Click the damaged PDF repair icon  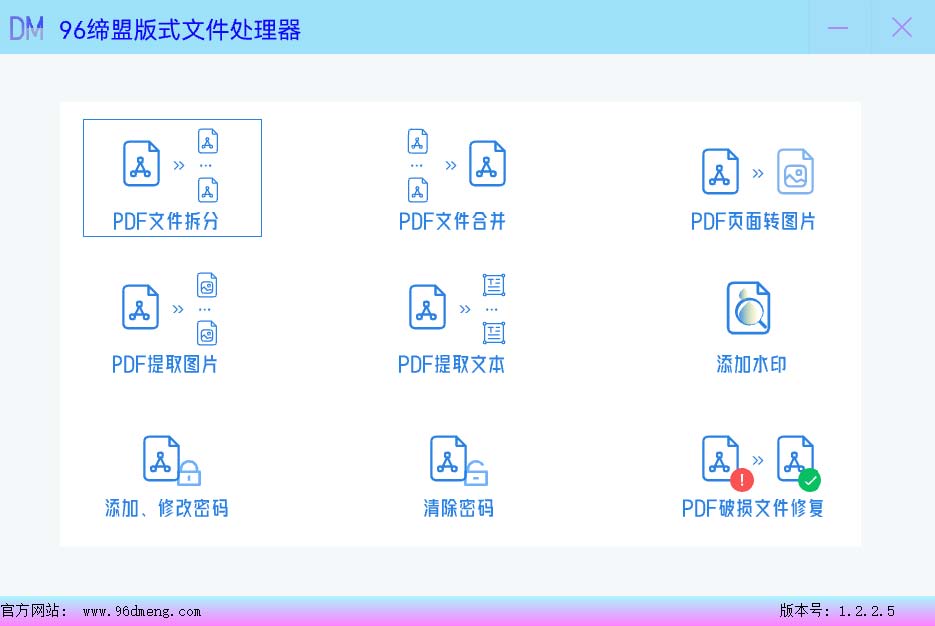[759, 460]
